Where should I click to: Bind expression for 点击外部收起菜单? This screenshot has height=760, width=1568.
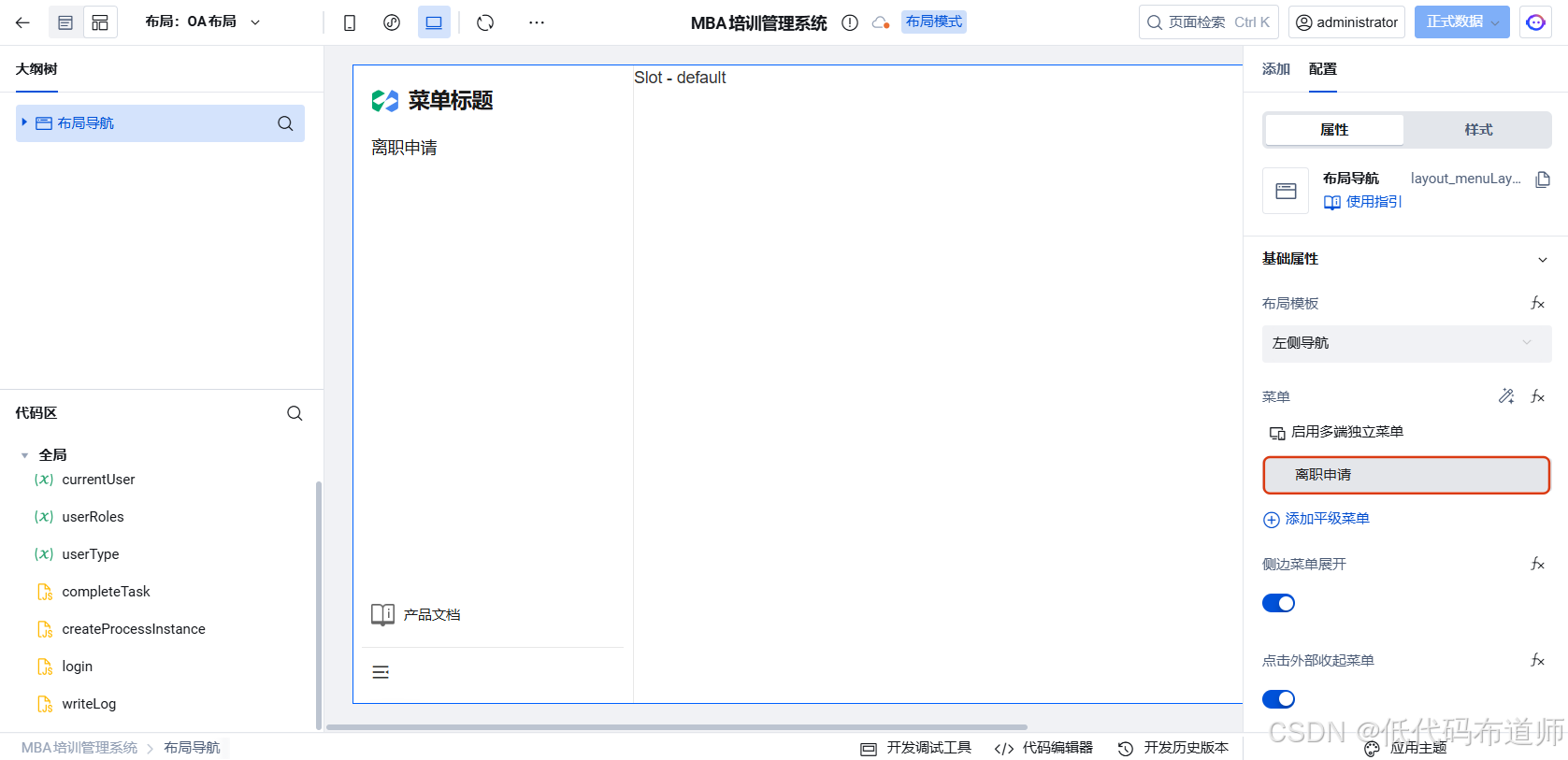click(1537, 660)
